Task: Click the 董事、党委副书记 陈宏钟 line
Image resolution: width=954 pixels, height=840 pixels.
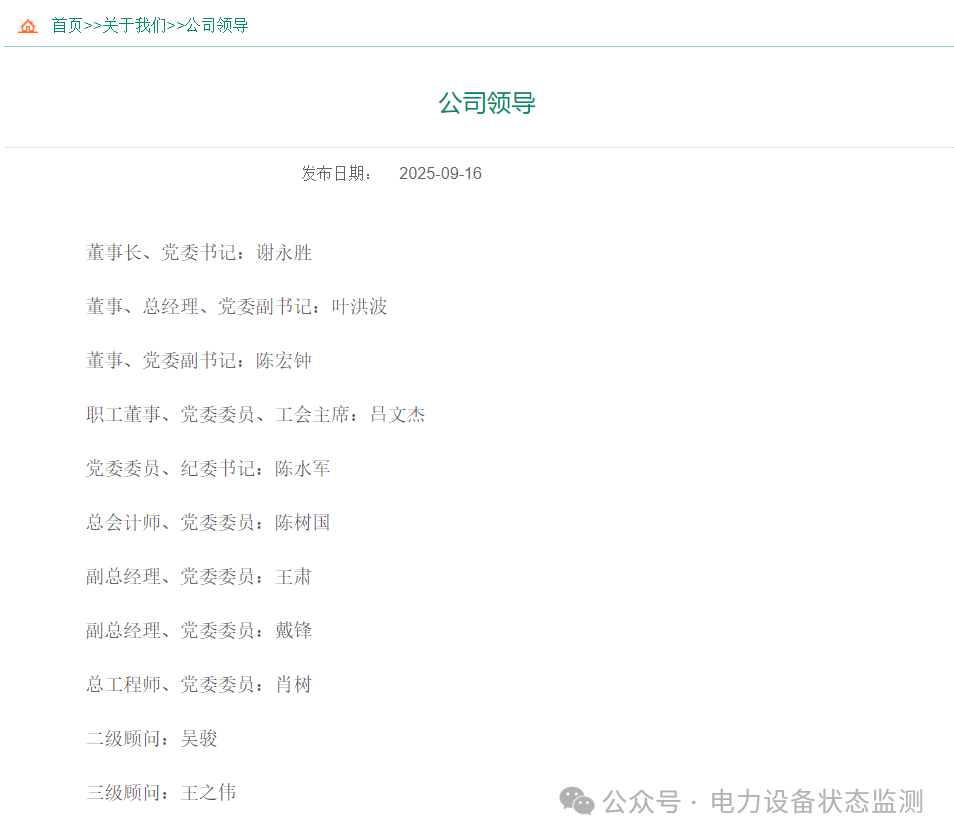Action: pos(199,361)
